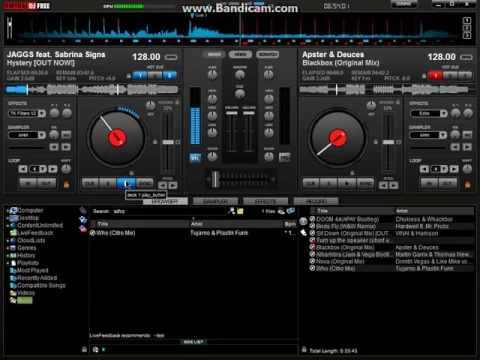480x360 pixels.
Task: Expand the Computer tree node
Action: click(x=7, y=211)
